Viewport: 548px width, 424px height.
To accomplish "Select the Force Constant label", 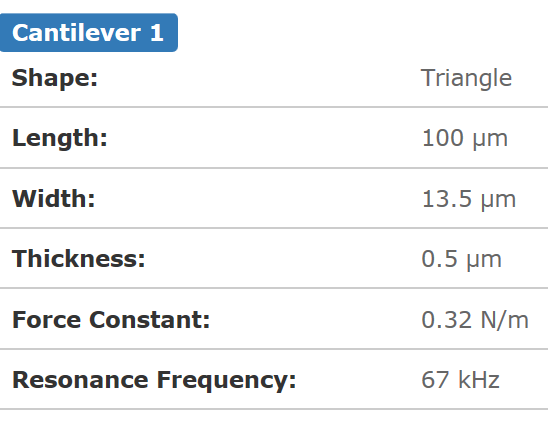I will click(x=111, y=319).
